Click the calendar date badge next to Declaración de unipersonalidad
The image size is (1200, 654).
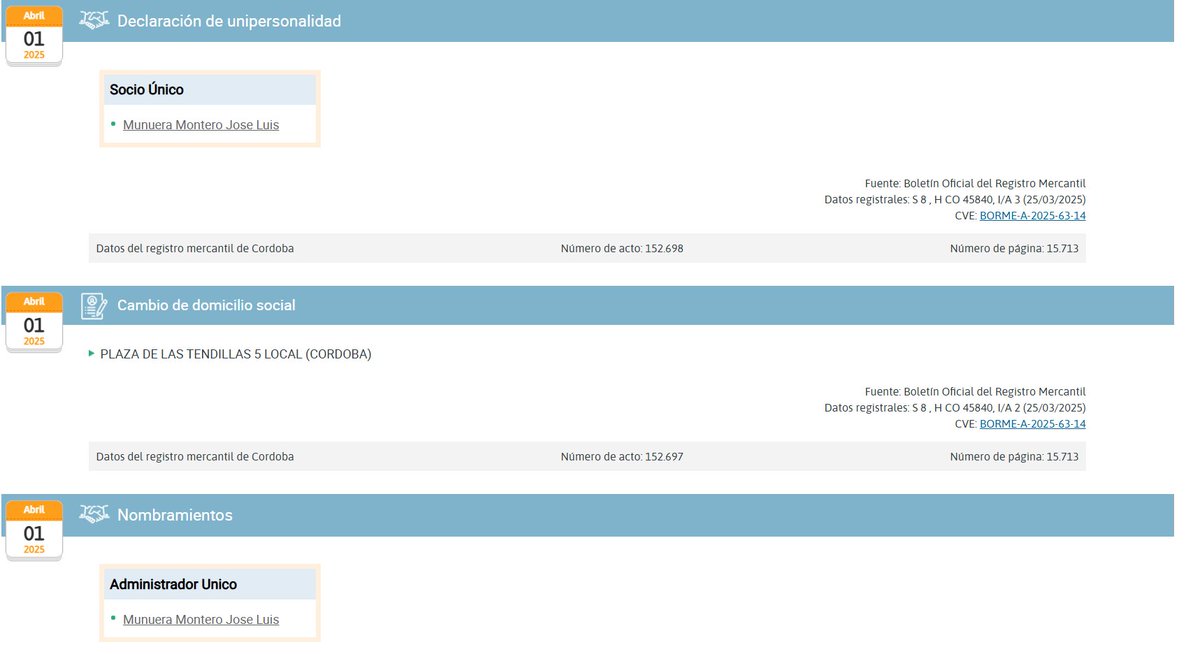pyautogui.click(x=34, y=35)
